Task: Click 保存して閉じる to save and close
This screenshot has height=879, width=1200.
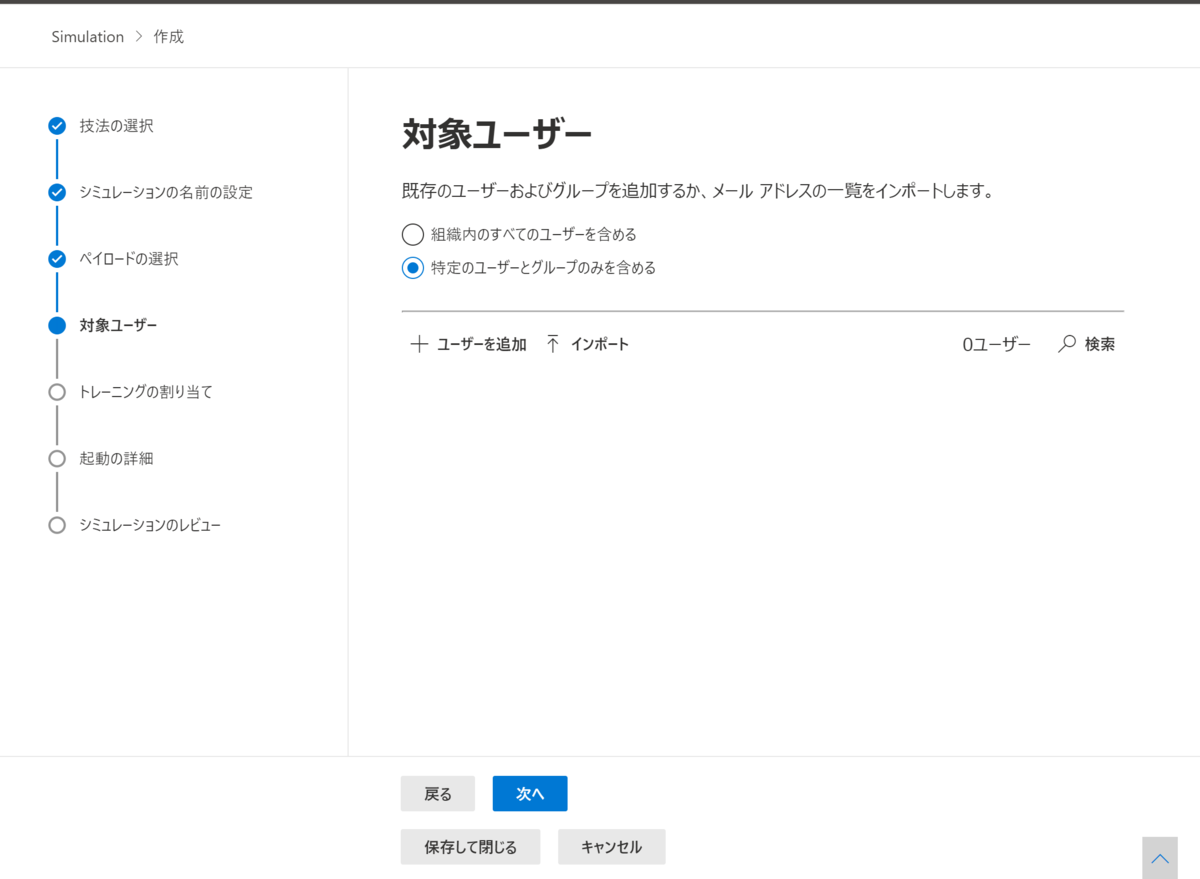Action: [470, 846]
